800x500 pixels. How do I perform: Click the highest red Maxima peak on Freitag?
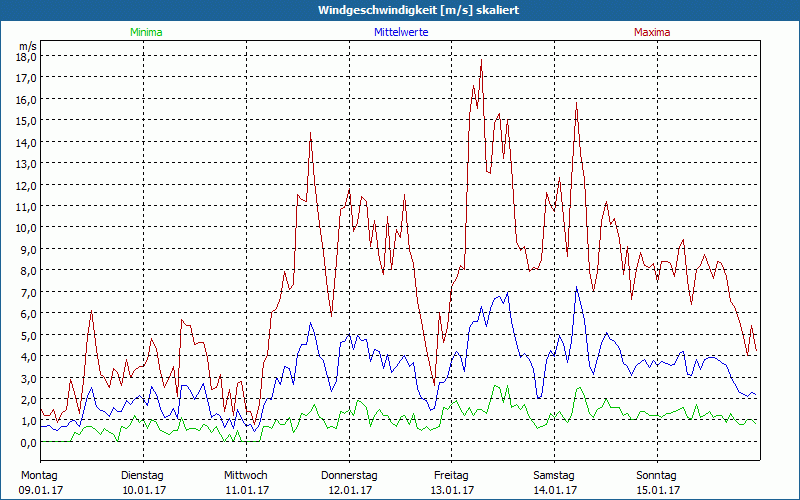click(481, 60)
